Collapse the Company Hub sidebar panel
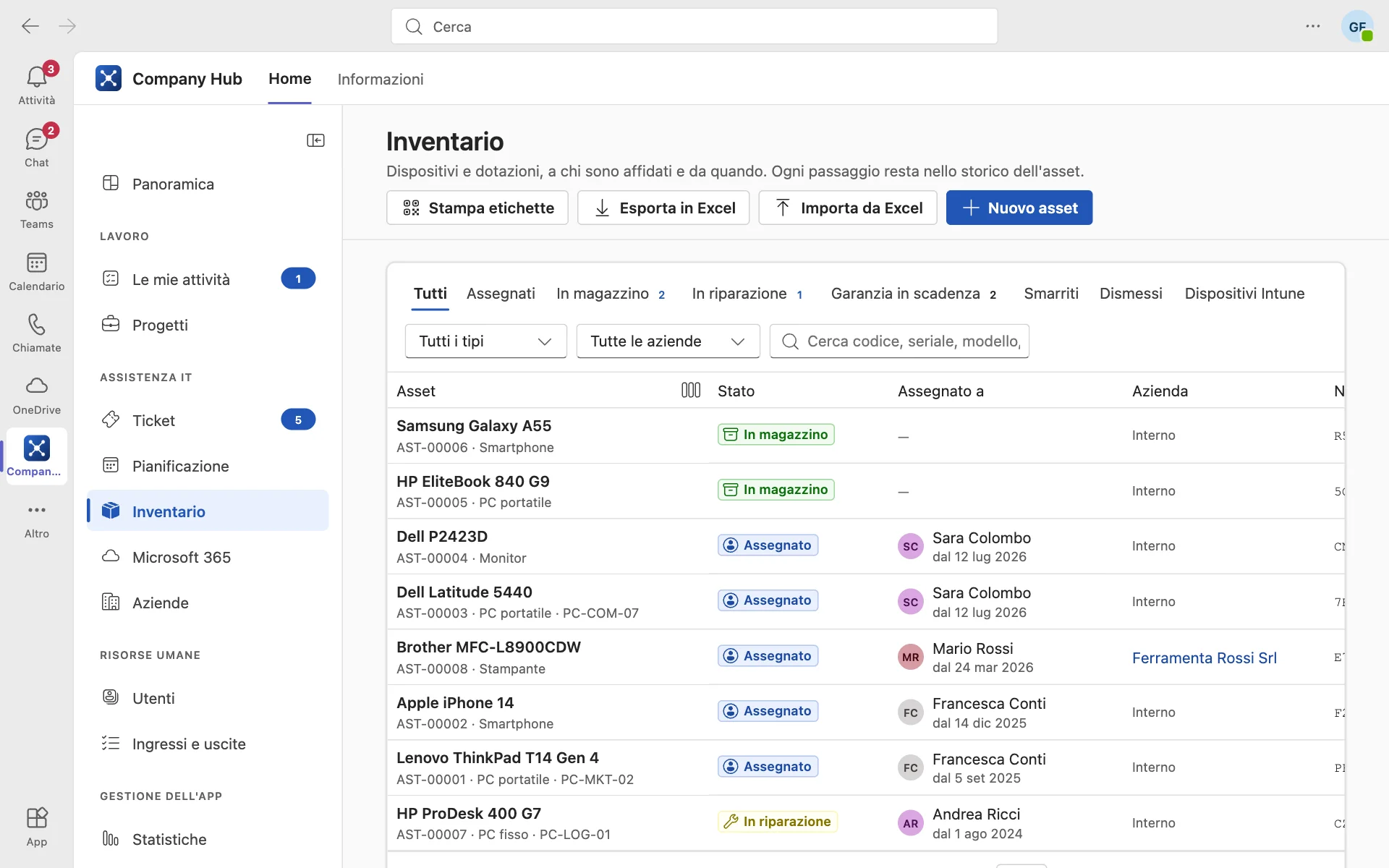Viewport: 1389px width, 868px height. 315,140
